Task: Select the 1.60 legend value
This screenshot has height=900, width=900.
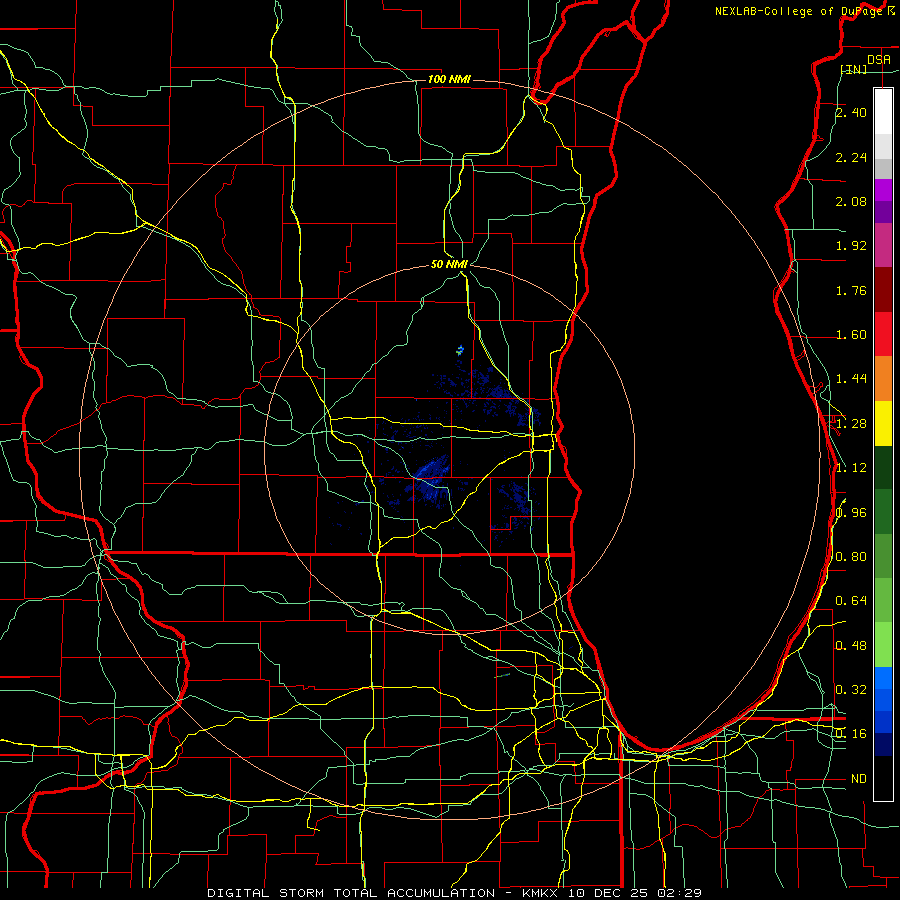Action: point(851,335)
